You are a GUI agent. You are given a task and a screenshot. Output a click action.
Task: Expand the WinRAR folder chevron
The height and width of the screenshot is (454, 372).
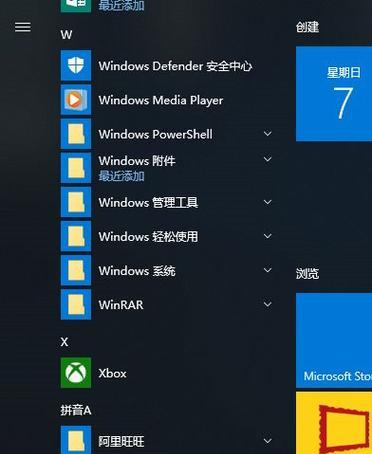pos(267,304)
